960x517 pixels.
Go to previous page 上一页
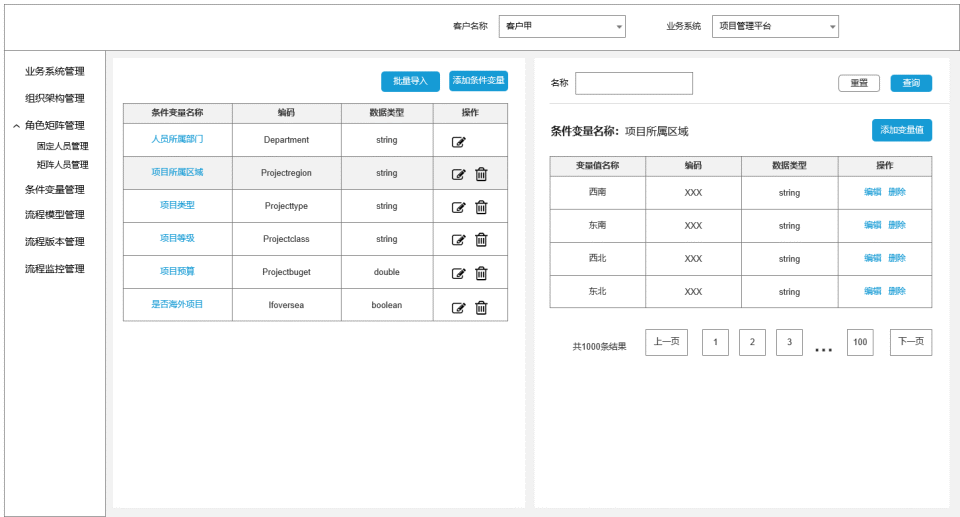tap(666, 342)
